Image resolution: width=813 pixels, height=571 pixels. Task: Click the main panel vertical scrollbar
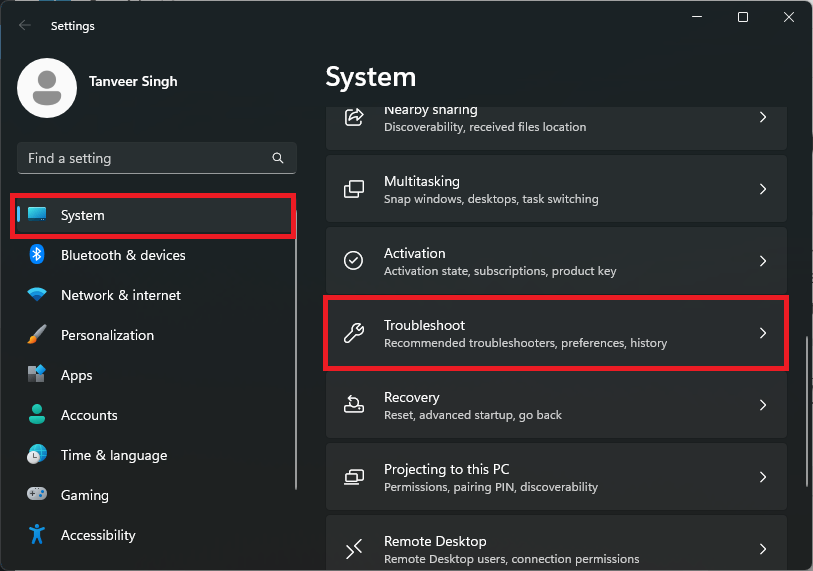pyautogui.click(x=807, y=411)
